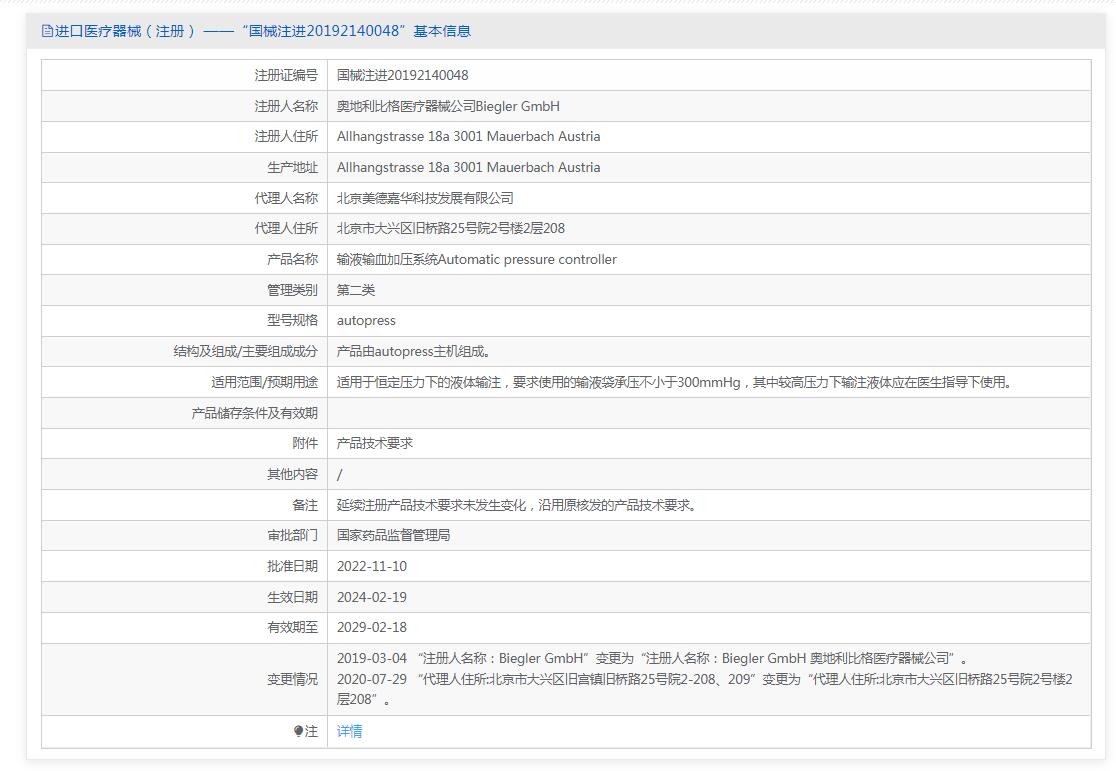Click the autopress model specification value
The image size is (1116, 771).
366,321
